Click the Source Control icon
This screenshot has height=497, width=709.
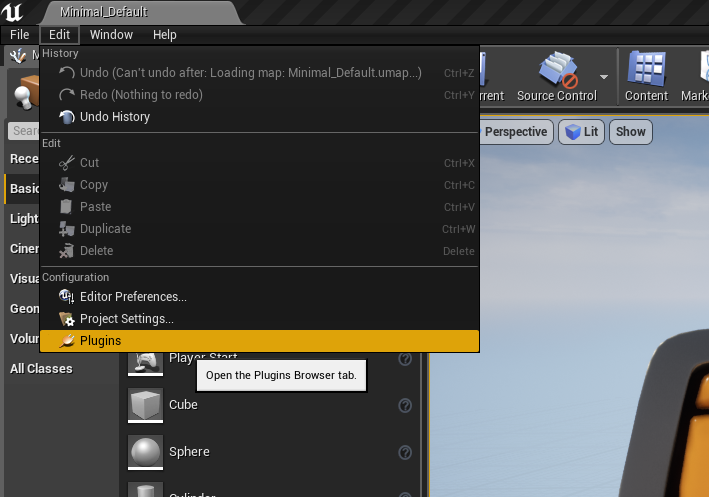coord(557,70)
